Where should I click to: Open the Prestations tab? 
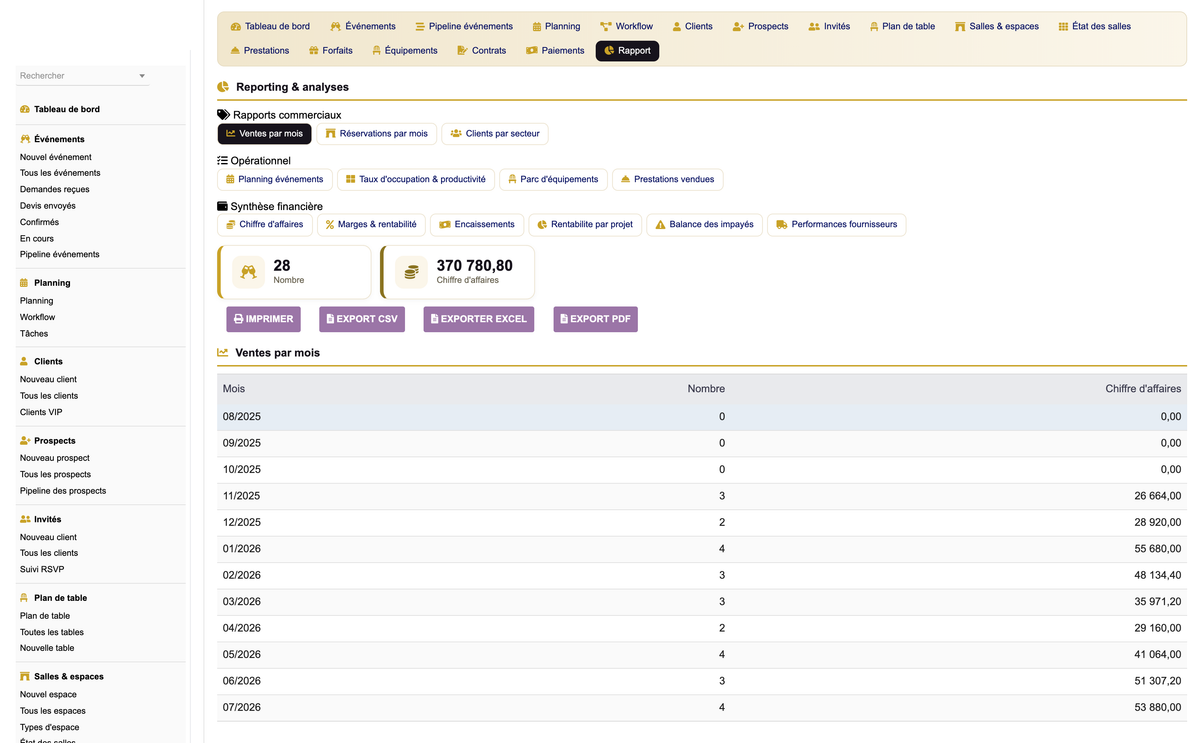259,50
